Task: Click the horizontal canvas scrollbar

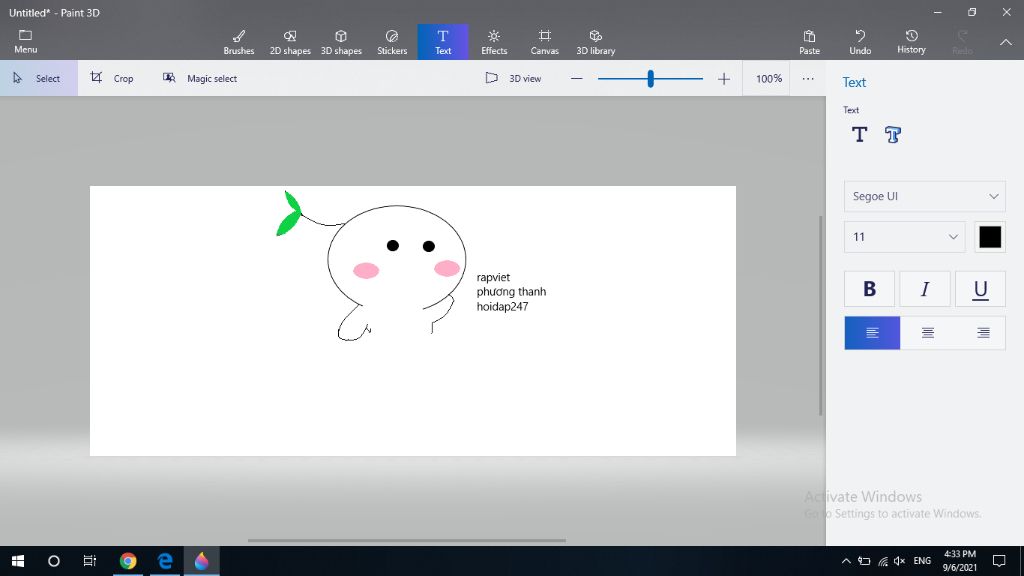Action: pos(406,540)
